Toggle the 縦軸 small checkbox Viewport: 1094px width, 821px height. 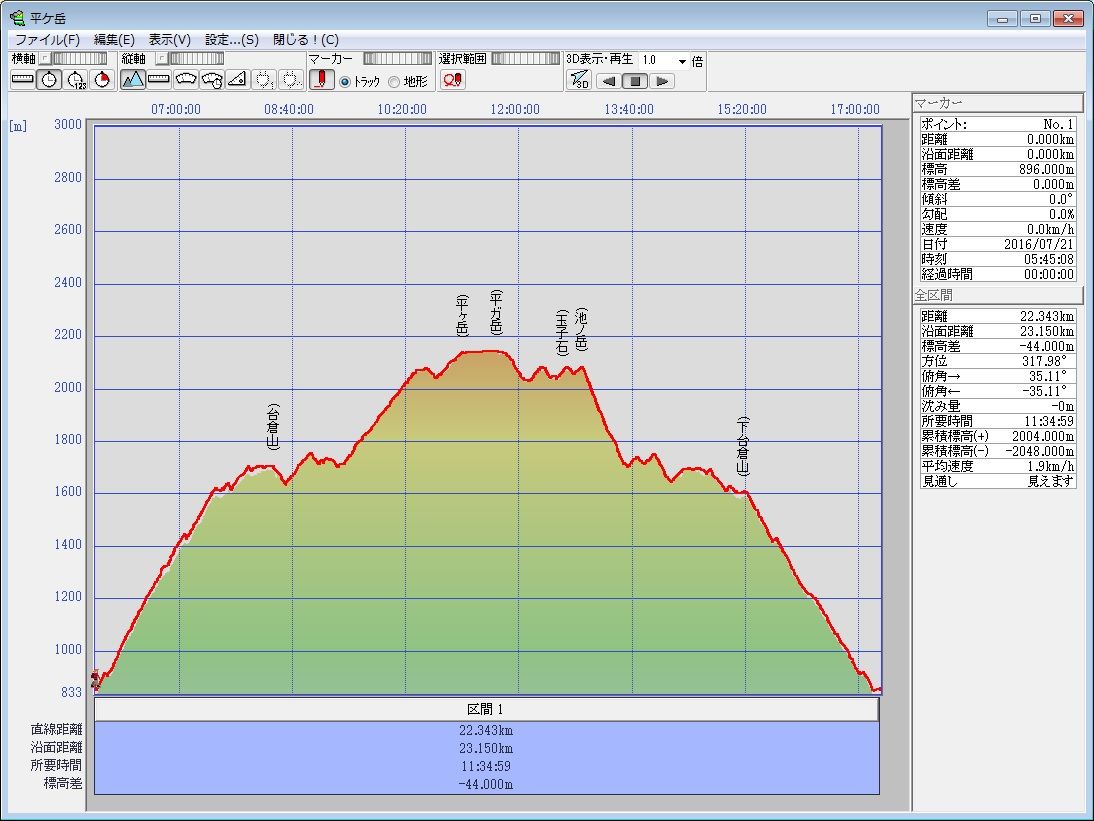161,59
